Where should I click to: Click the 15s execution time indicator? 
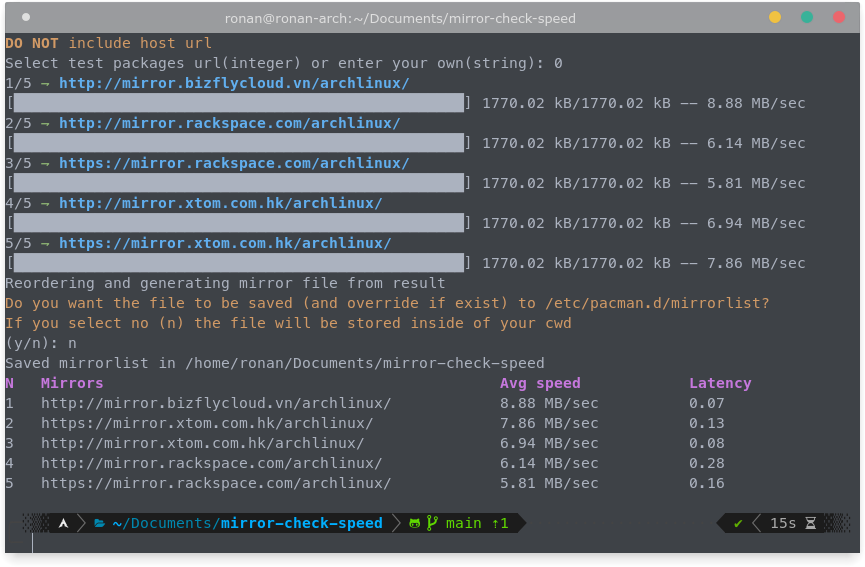coord(783,523)
